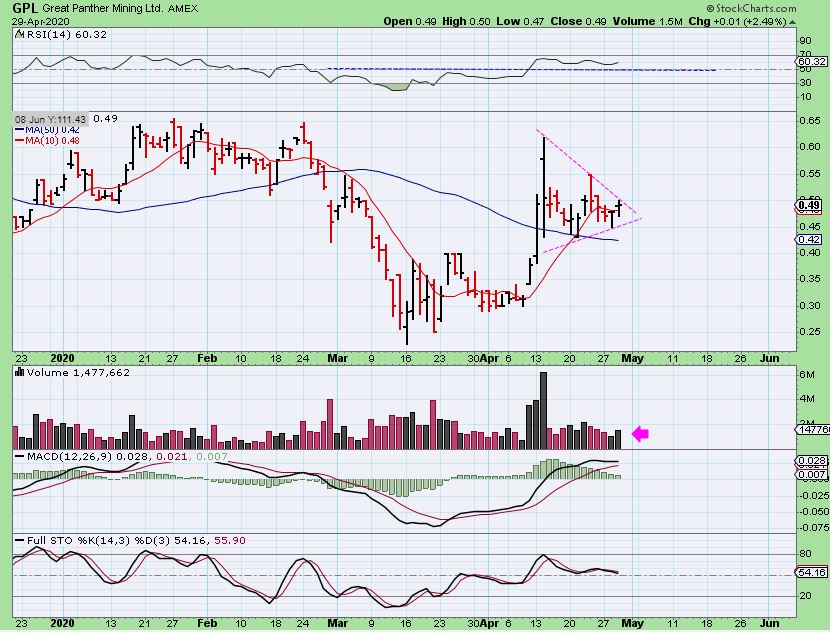Click the 10 level on the RSI scale
This screenshot has height=632, width=830.
805,97
